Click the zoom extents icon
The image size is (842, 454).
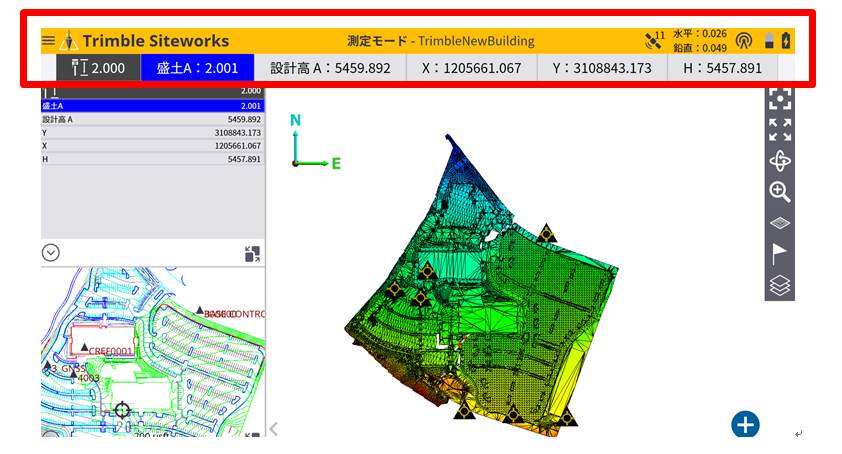click(780, 130)
